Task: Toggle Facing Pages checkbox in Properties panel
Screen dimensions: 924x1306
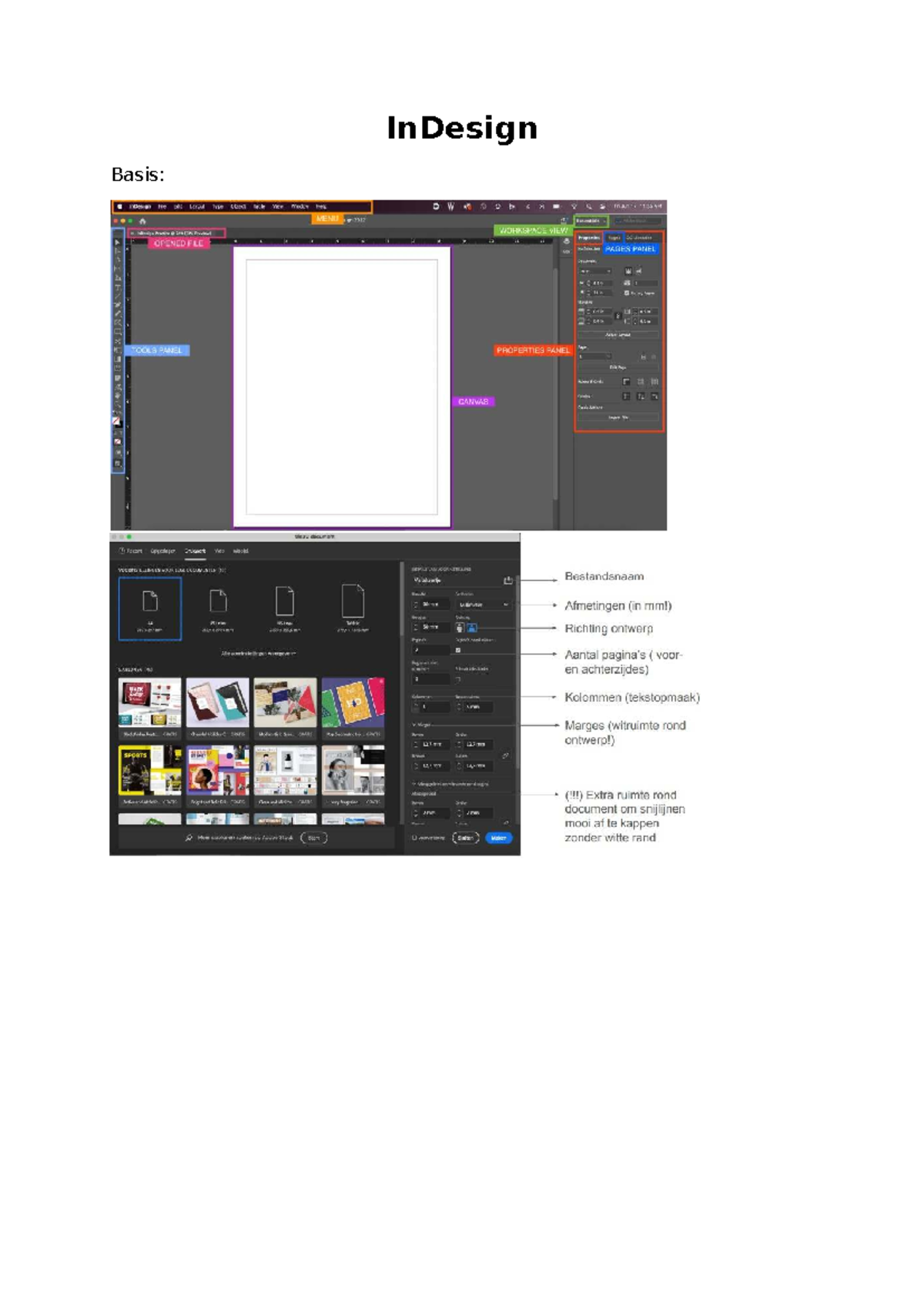Action: [626, 293]
